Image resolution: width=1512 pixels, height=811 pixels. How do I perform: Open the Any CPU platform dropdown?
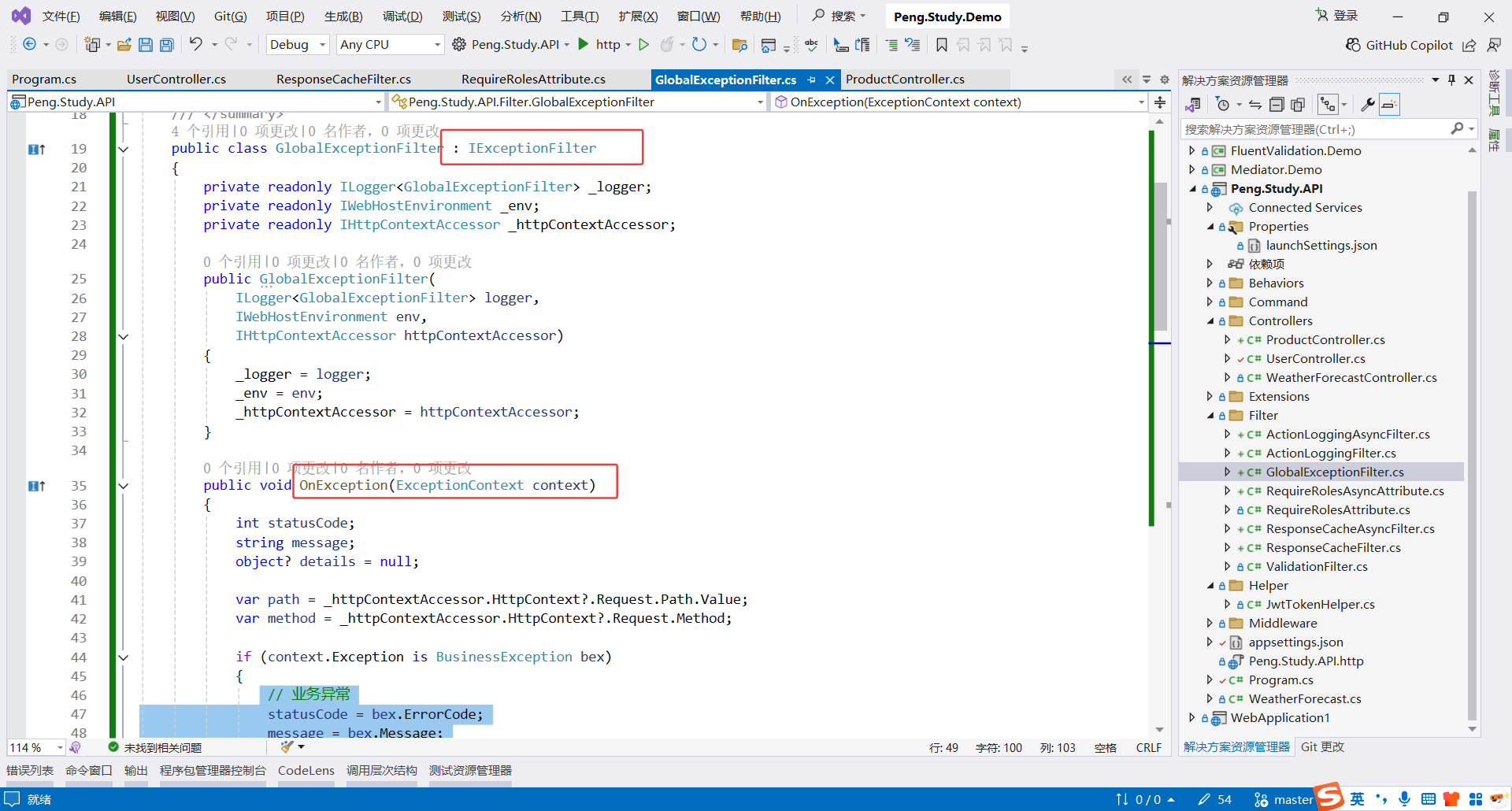tap(391, 45)
